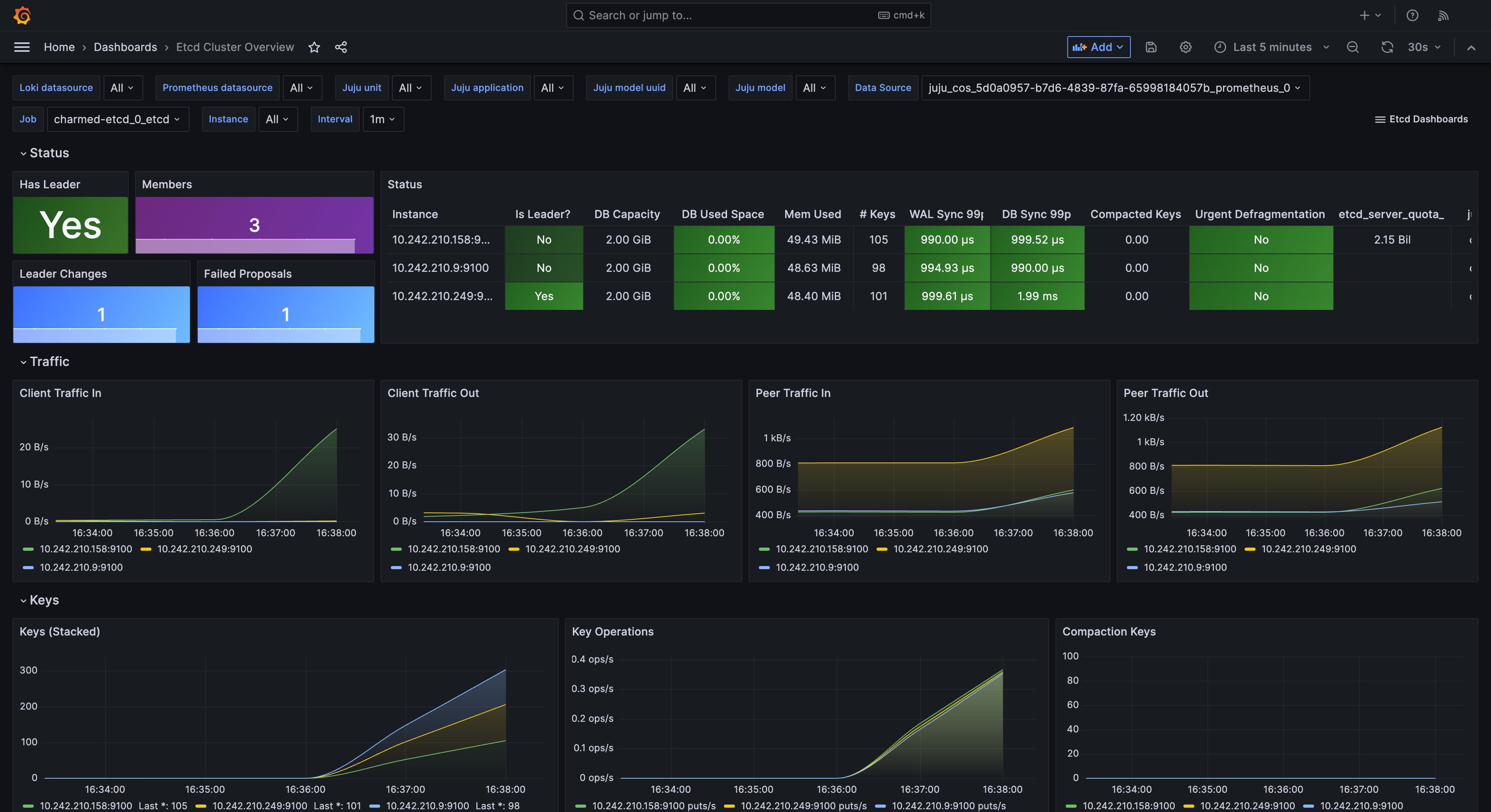Open dashboard settings gear icon
Screen dimensions: 1491x812
point(1185,47)
